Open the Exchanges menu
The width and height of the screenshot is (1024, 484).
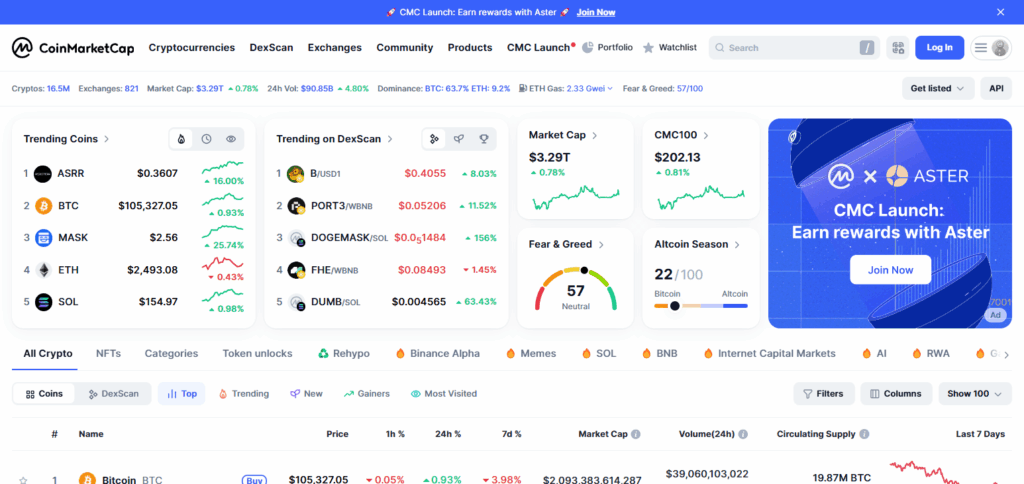click(334, 48)
